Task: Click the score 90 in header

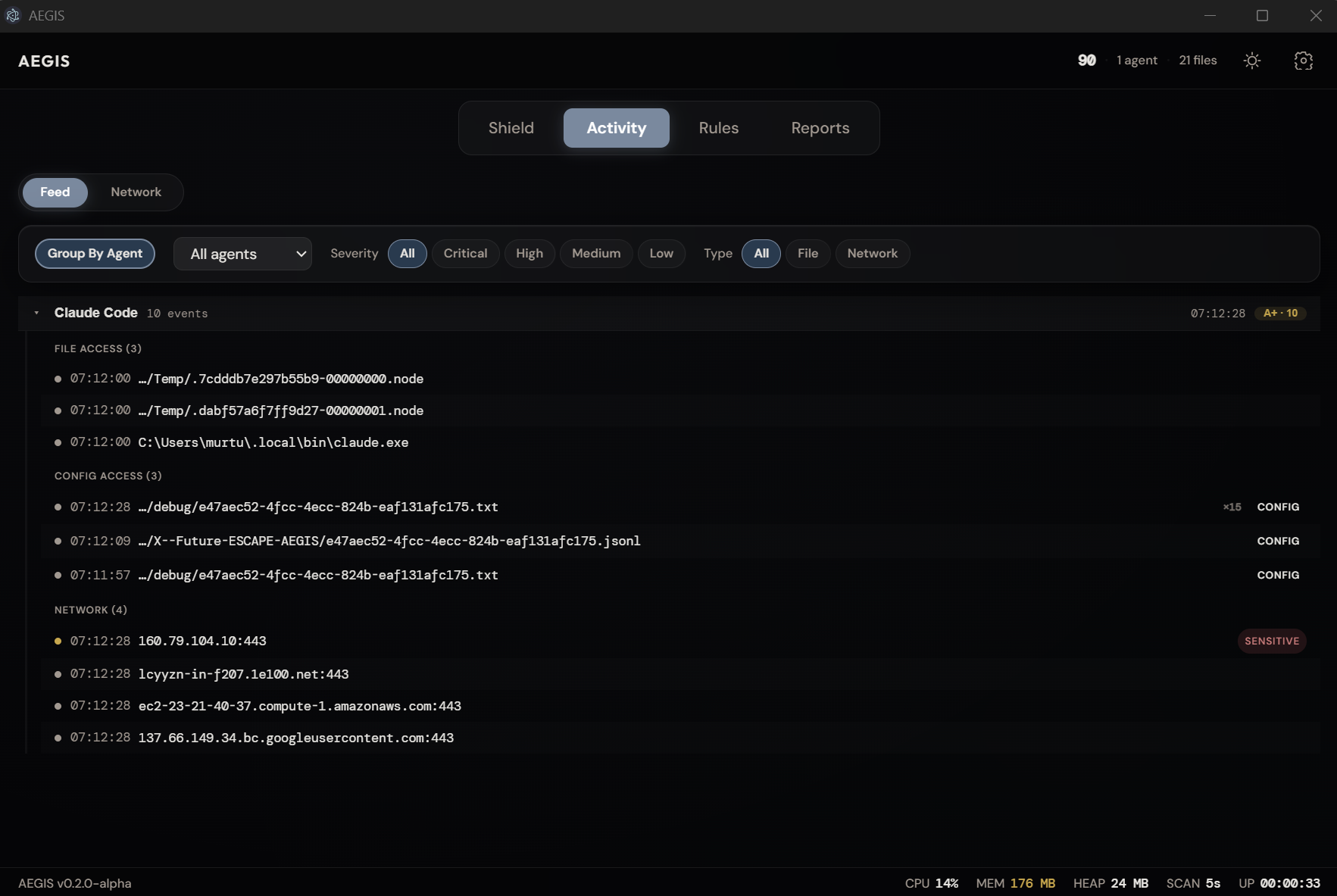Action: pos(1087,61)
